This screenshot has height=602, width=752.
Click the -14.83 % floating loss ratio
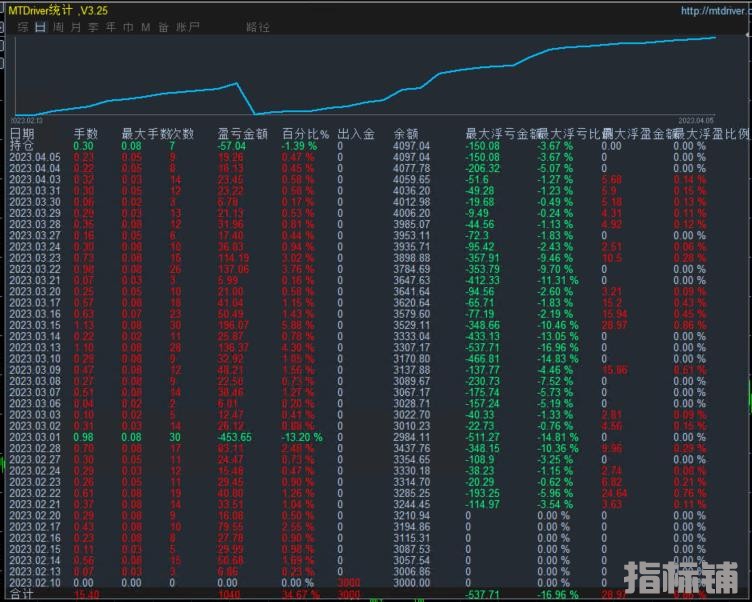coord(558,359)
